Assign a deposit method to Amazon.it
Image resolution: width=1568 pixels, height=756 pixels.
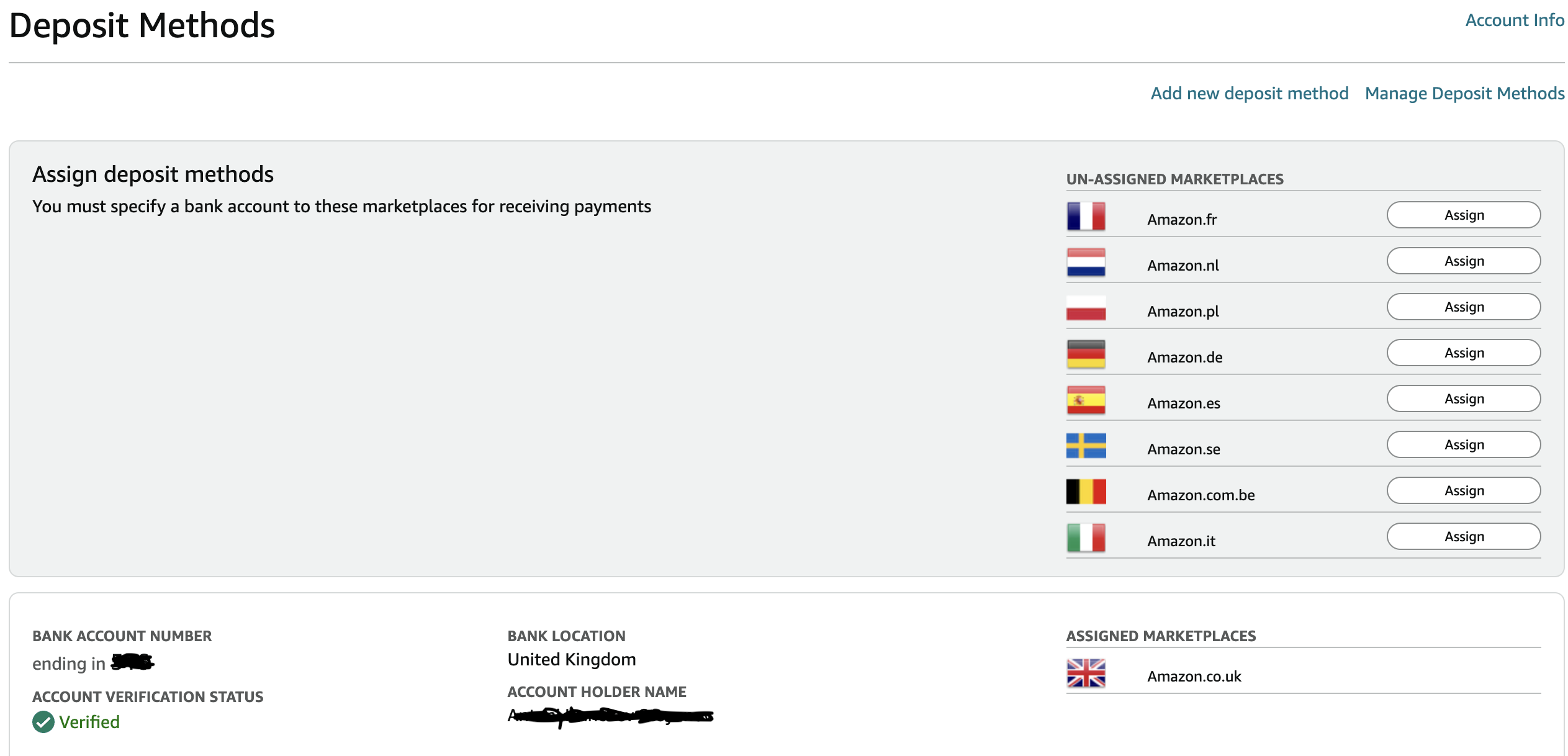pyautogui.click(x=1464, y=536)
